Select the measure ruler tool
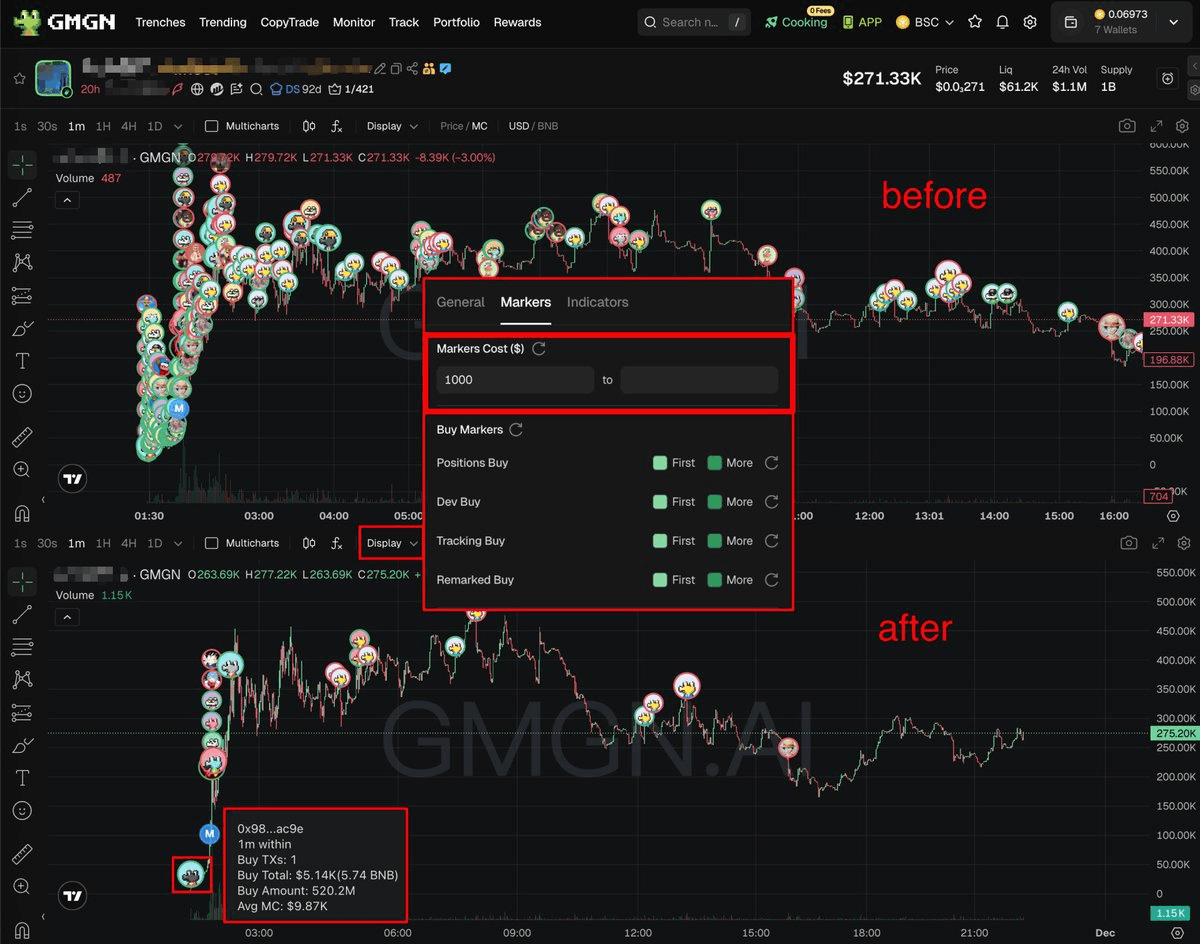 [x=22, y=436]
